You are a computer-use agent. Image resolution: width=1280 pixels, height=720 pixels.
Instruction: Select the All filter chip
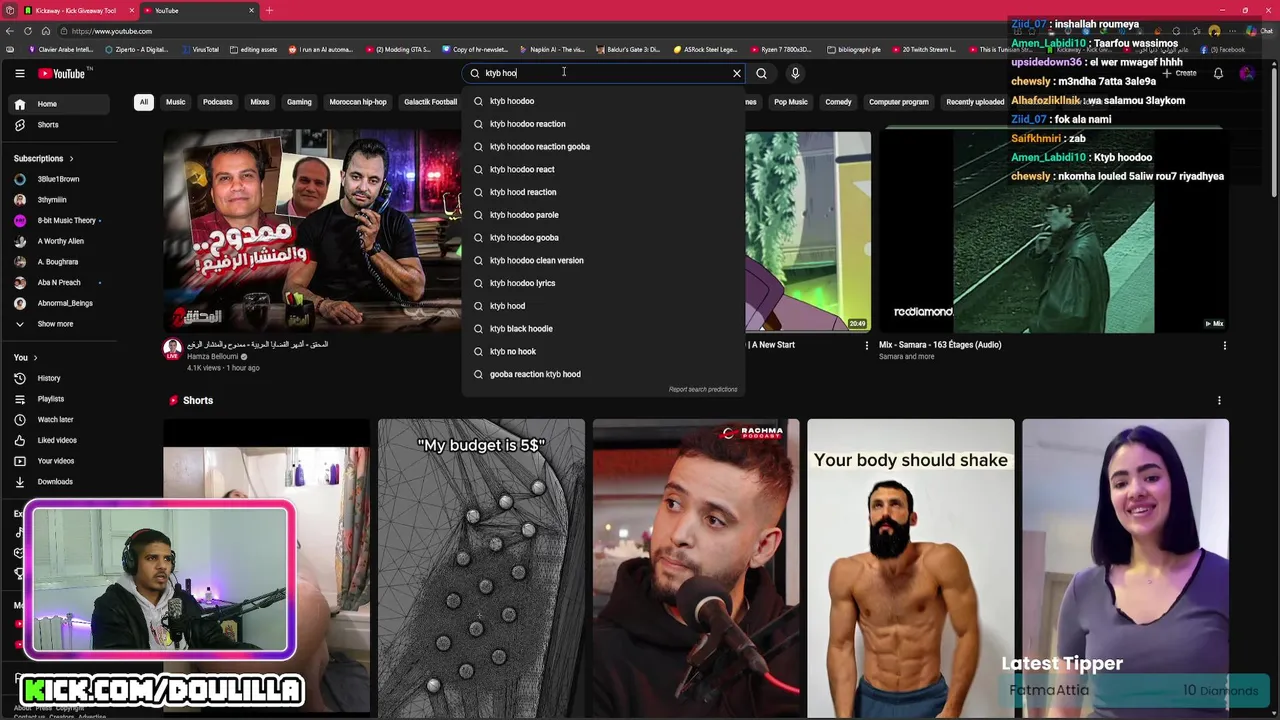click(x=143, y=102)
